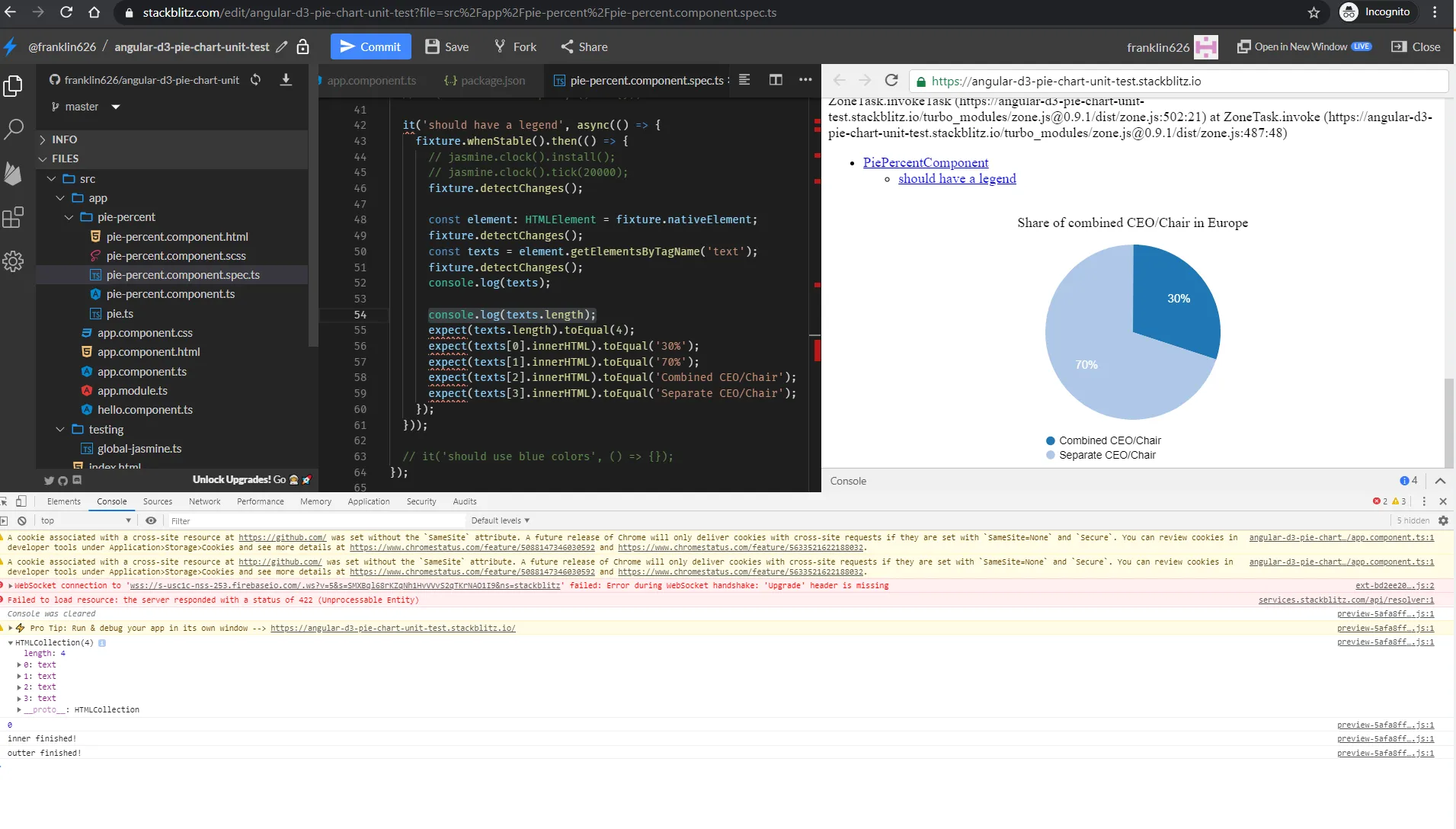
Task: Open the master branch dropdown
Action: pyautogui.click(x=85, y=107)
